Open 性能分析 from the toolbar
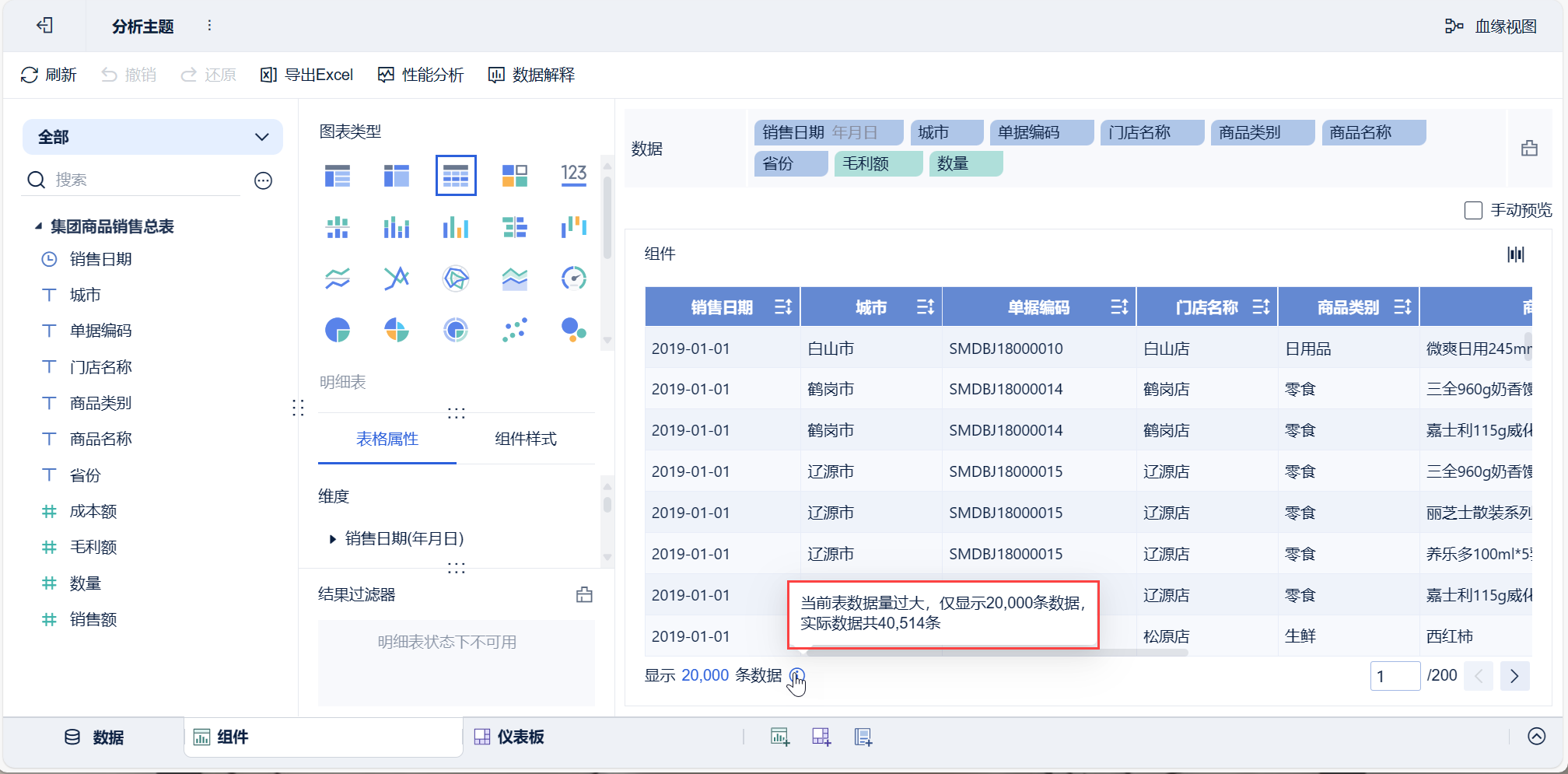The width and height of the screenshot is (1568, 774). point(421,75)
